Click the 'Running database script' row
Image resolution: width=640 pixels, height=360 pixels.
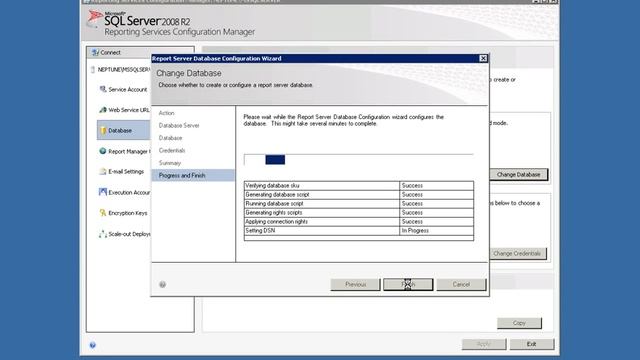359,204
